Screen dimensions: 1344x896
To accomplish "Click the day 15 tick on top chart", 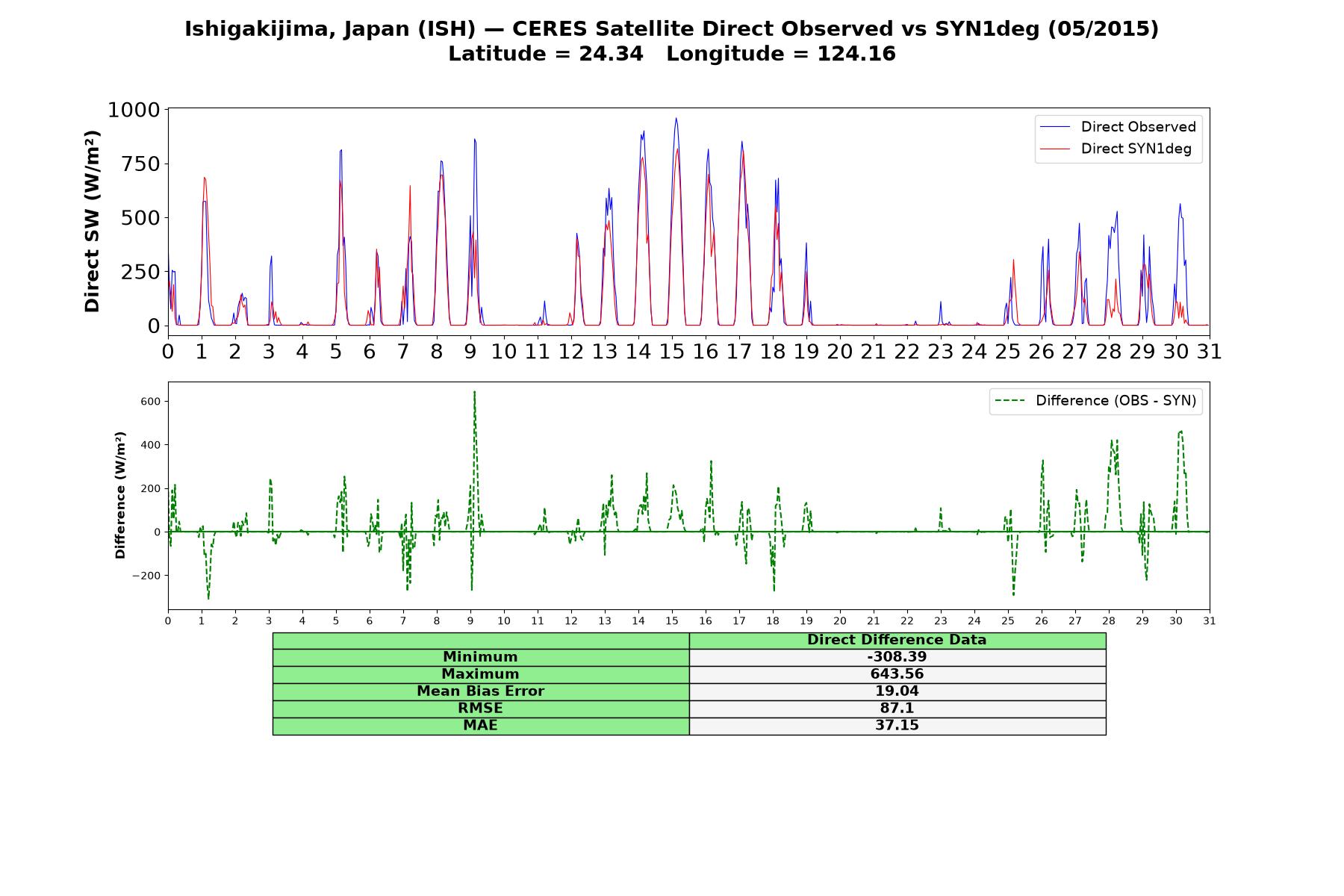I will click(672, 352).
